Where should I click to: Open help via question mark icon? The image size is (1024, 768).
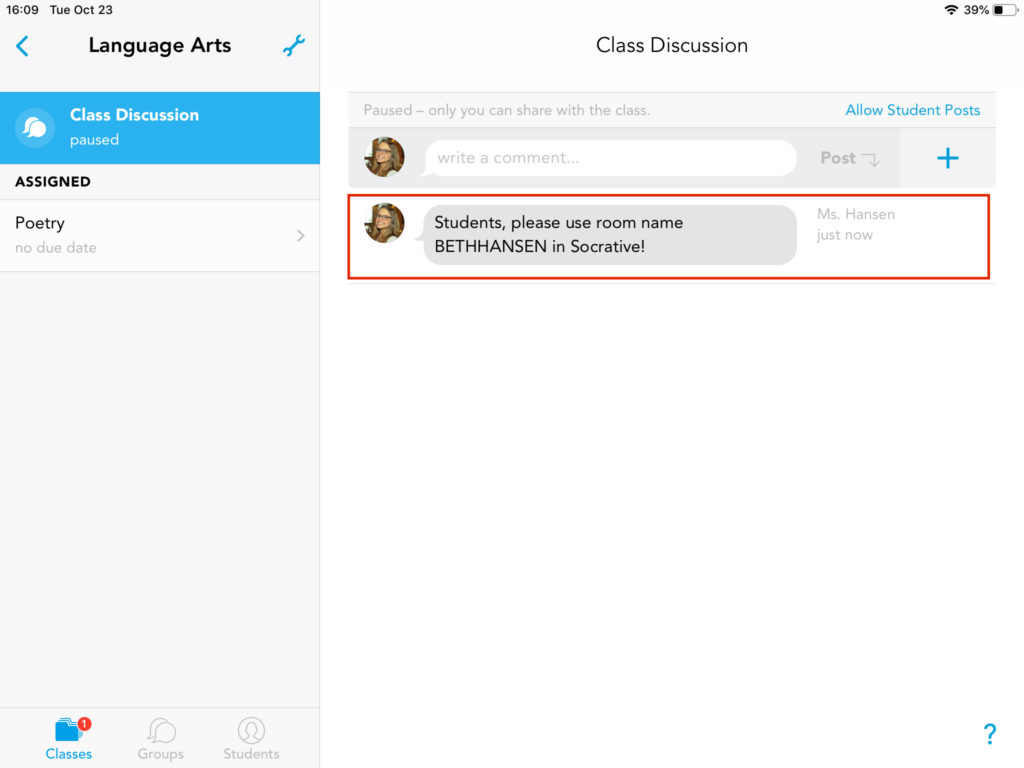(989, 734)
